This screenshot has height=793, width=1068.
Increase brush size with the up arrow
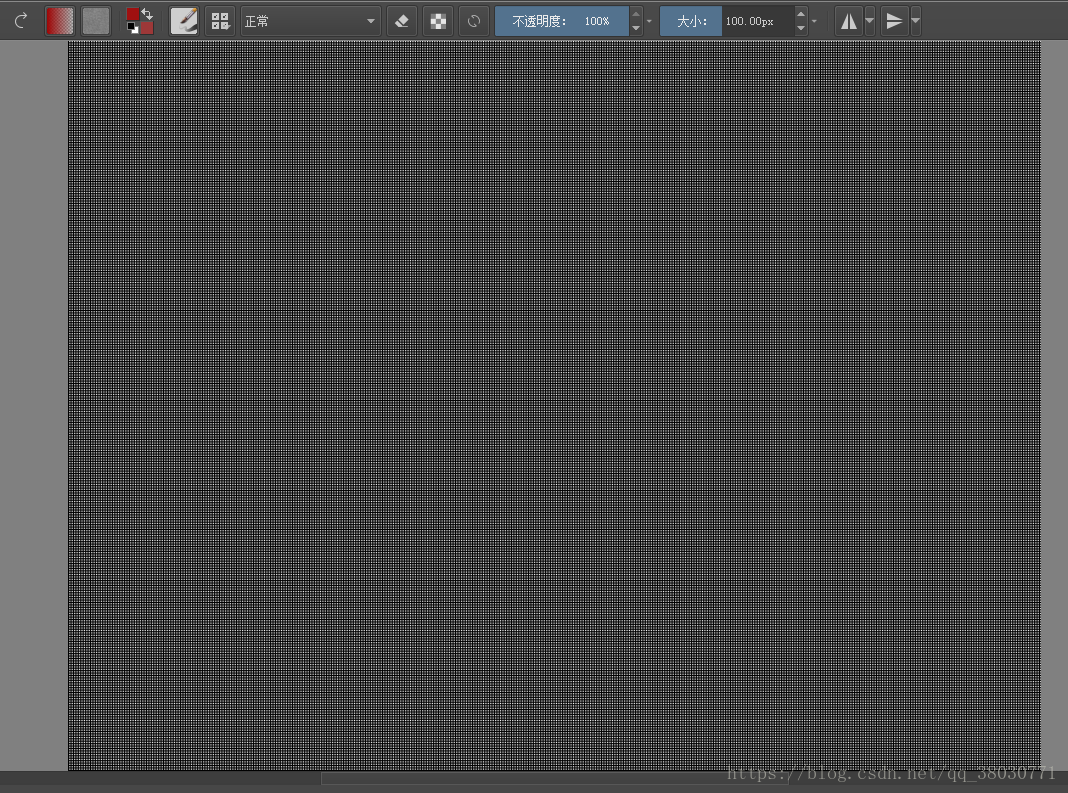click(x=801, y=14)
